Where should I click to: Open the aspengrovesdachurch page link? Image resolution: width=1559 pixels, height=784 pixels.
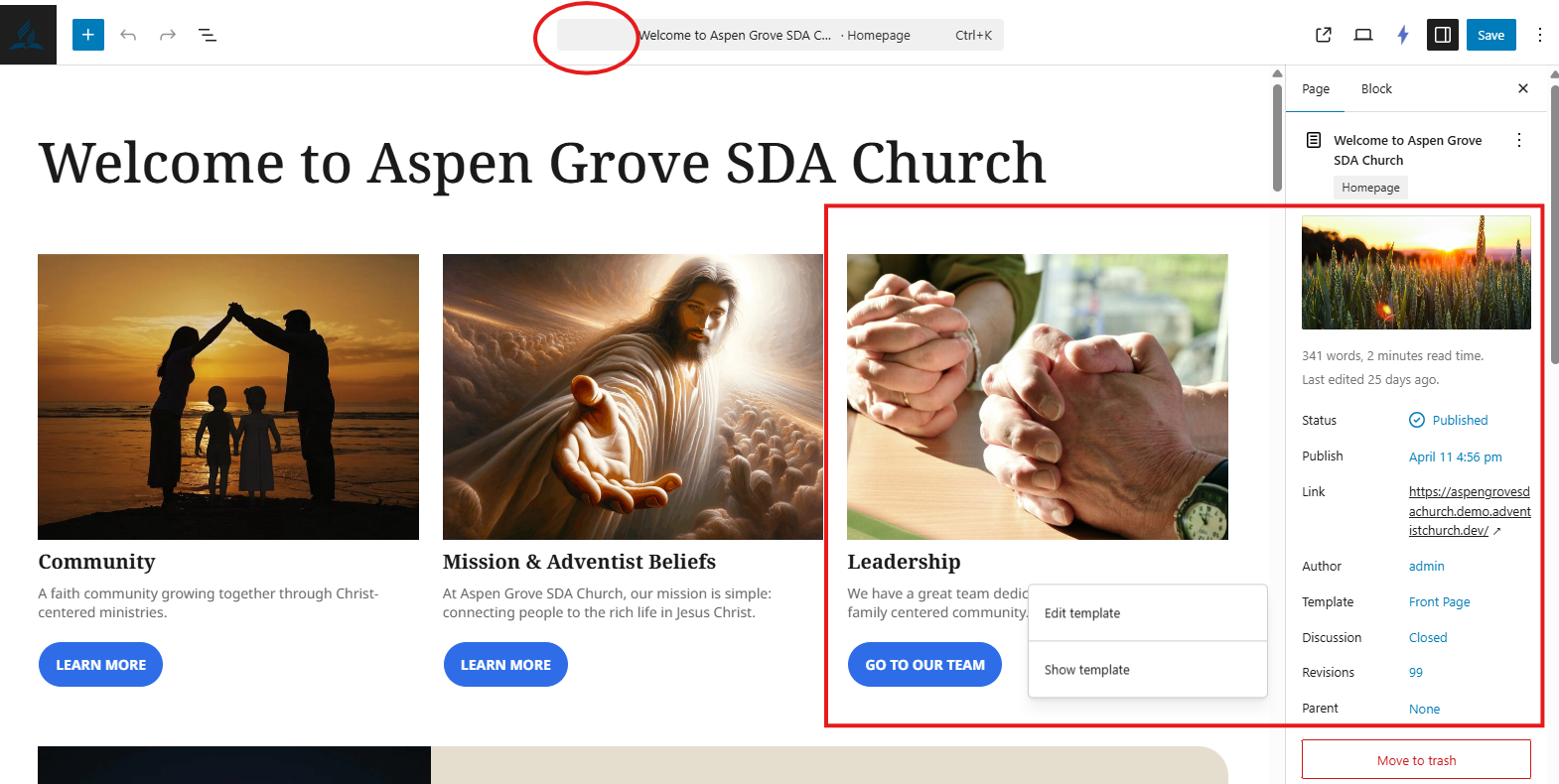click(x=1470, y=511)
